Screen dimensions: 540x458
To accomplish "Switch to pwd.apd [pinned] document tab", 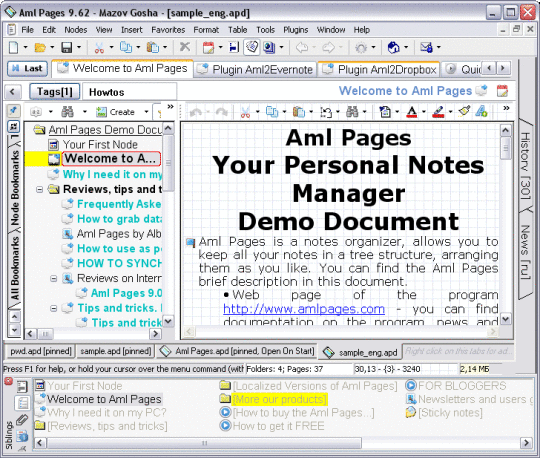I will click(x=41, y=351).
